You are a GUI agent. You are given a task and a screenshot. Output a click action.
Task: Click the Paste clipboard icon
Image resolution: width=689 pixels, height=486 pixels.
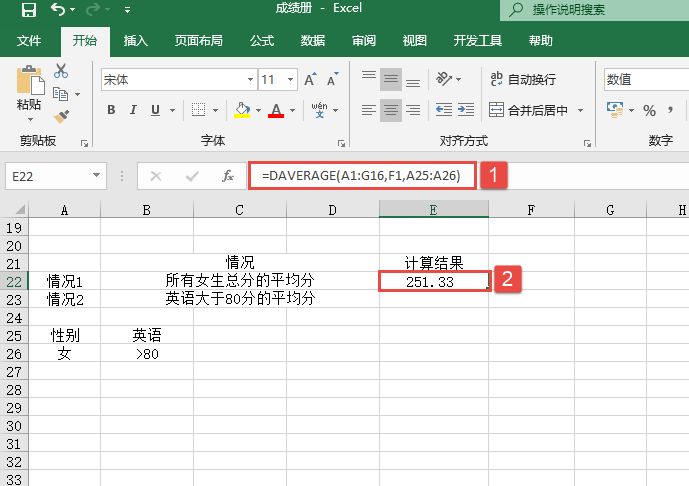click(x=29, y=84)
